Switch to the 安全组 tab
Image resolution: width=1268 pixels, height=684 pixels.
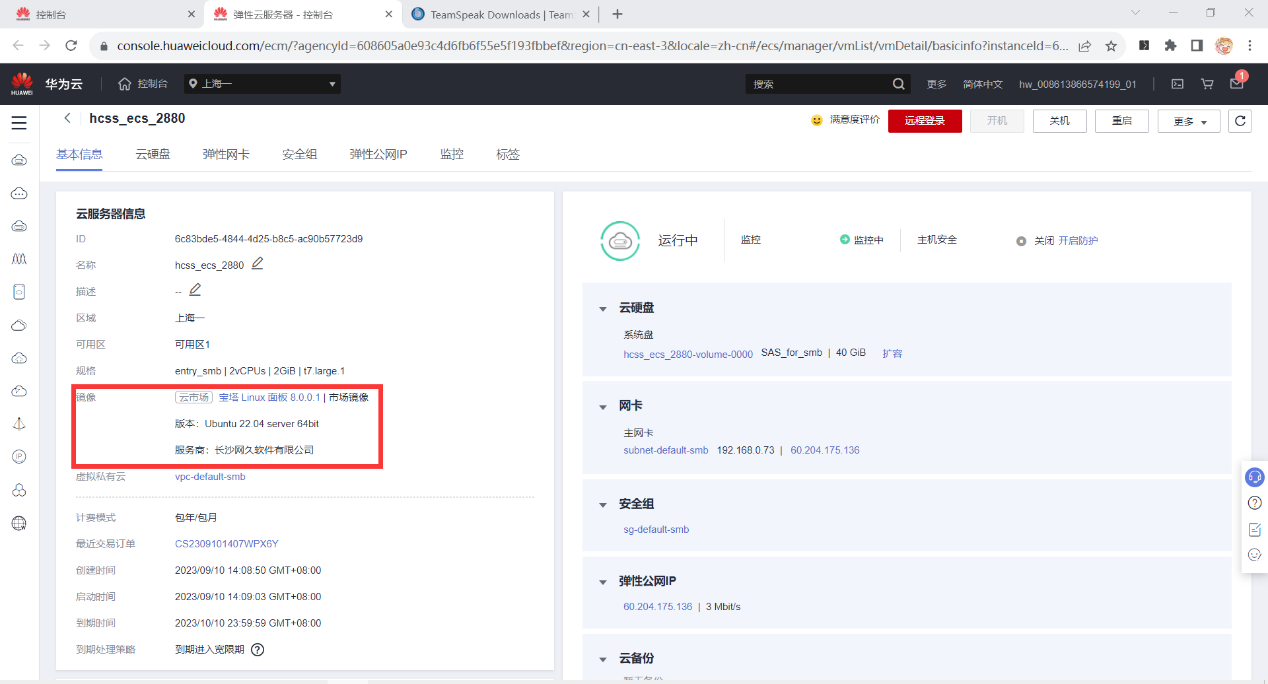pyautogui.click(x=299, y=154)
